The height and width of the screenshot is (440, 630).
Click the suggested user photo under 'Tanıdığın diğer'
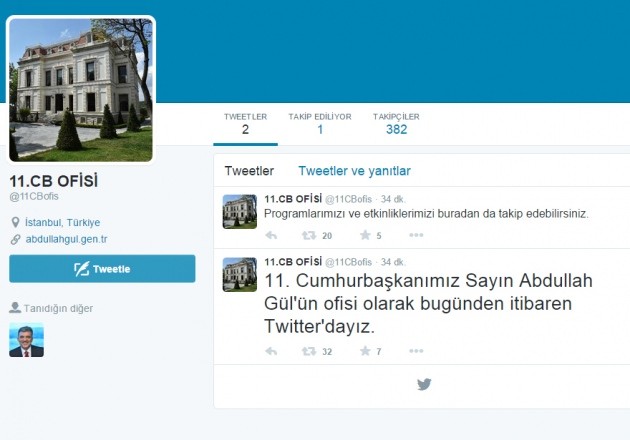[x=27, y=340]
